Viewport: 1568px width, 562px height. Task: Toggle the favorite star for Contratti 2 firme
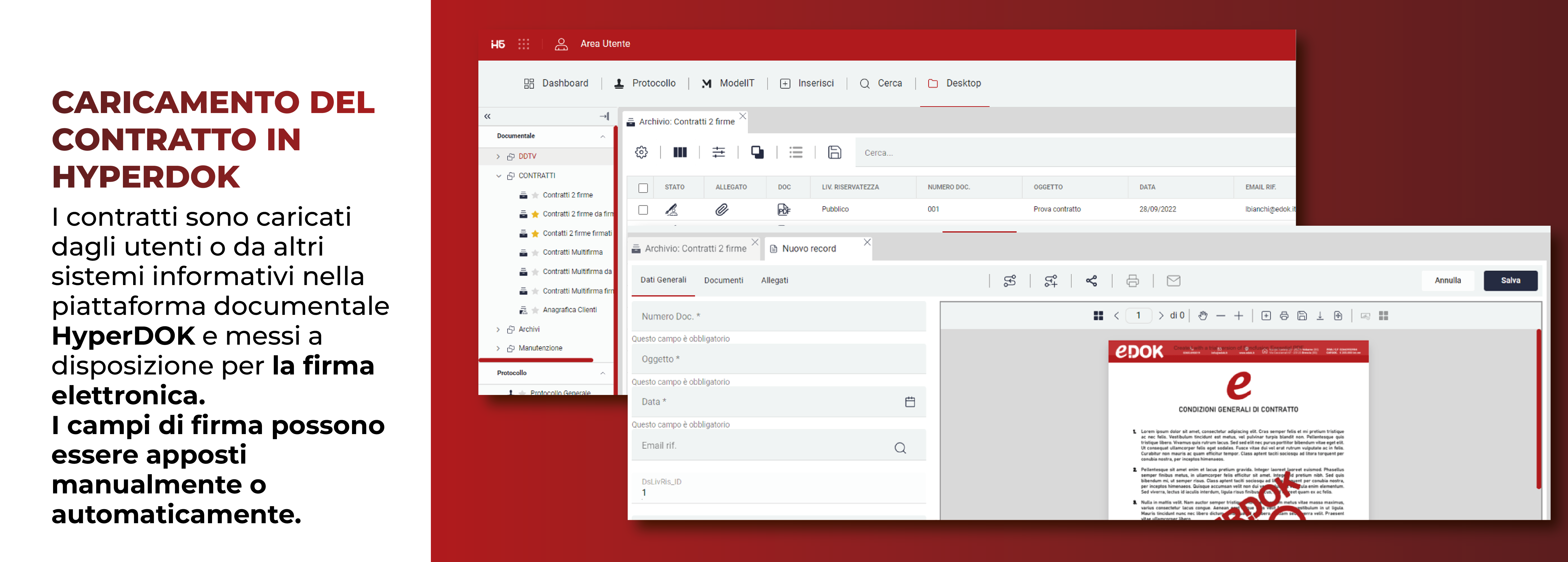click(x=535, y=195)
